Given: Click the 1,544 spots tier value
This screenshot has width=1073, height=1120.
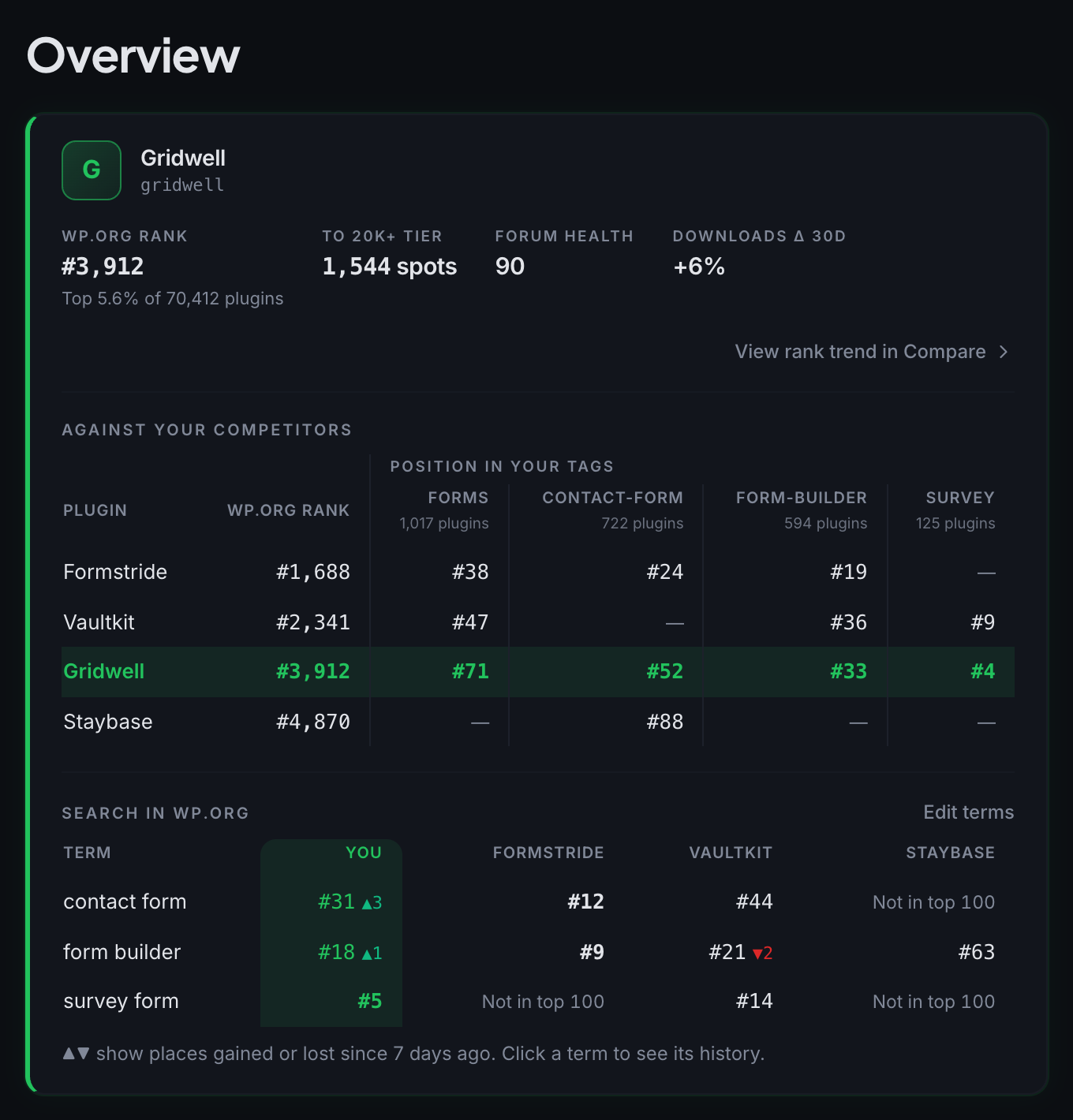Looking at the screenshot, I should [x=389, y=267].
